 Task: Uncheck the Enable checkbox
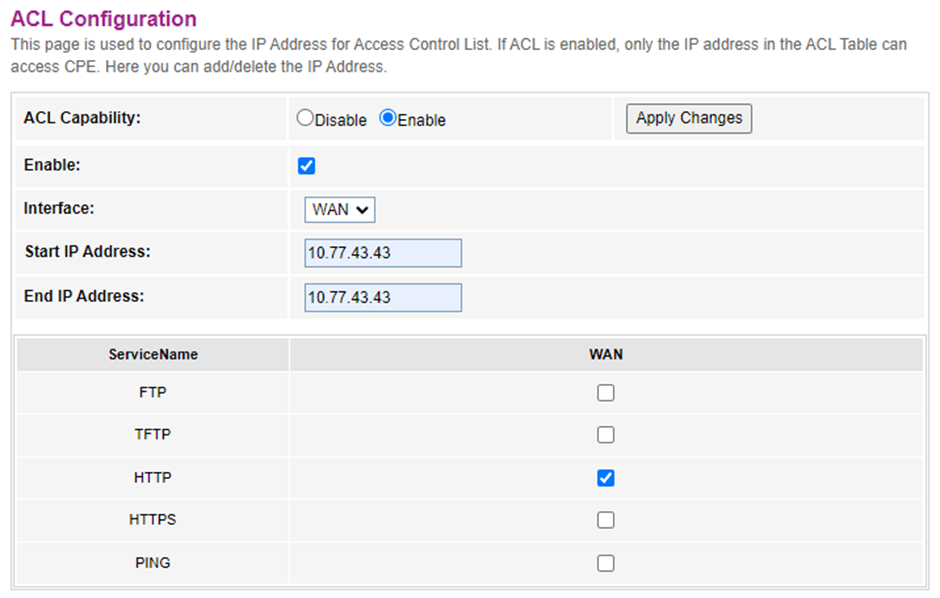coord(307,166)
